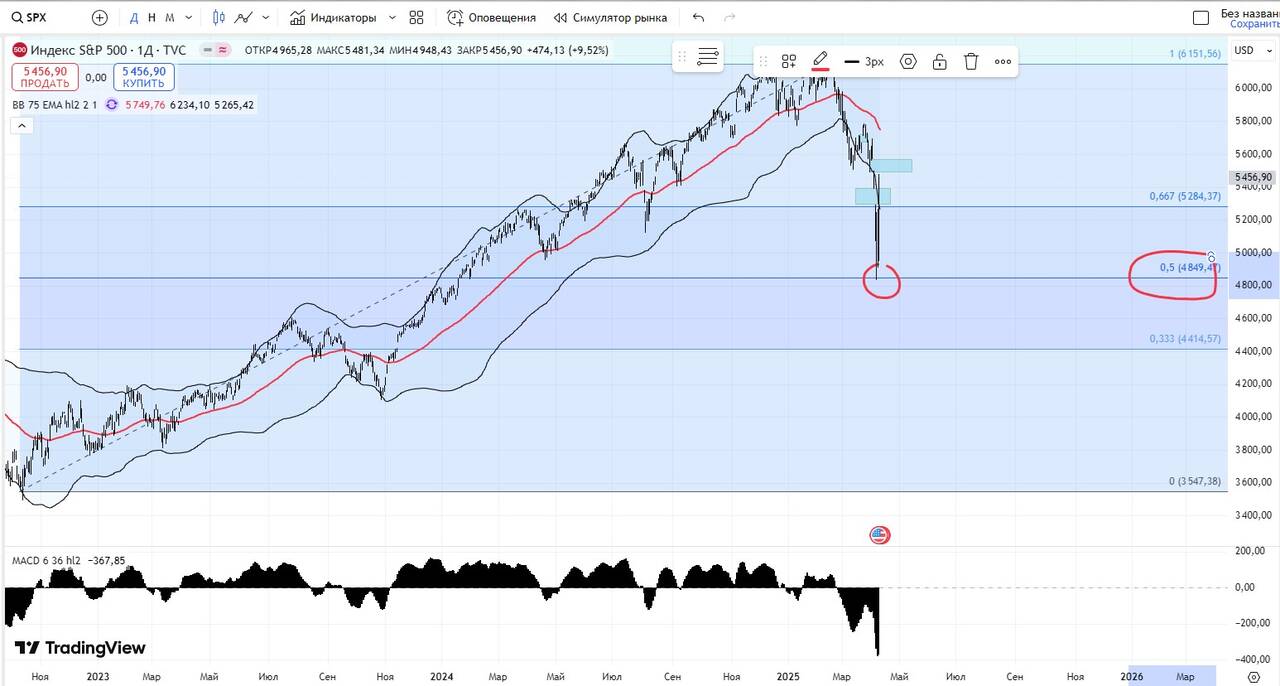Viewport: 1280px width, 686px height.
Task: Open Оповещения alerts
Action: click(491, 17)
